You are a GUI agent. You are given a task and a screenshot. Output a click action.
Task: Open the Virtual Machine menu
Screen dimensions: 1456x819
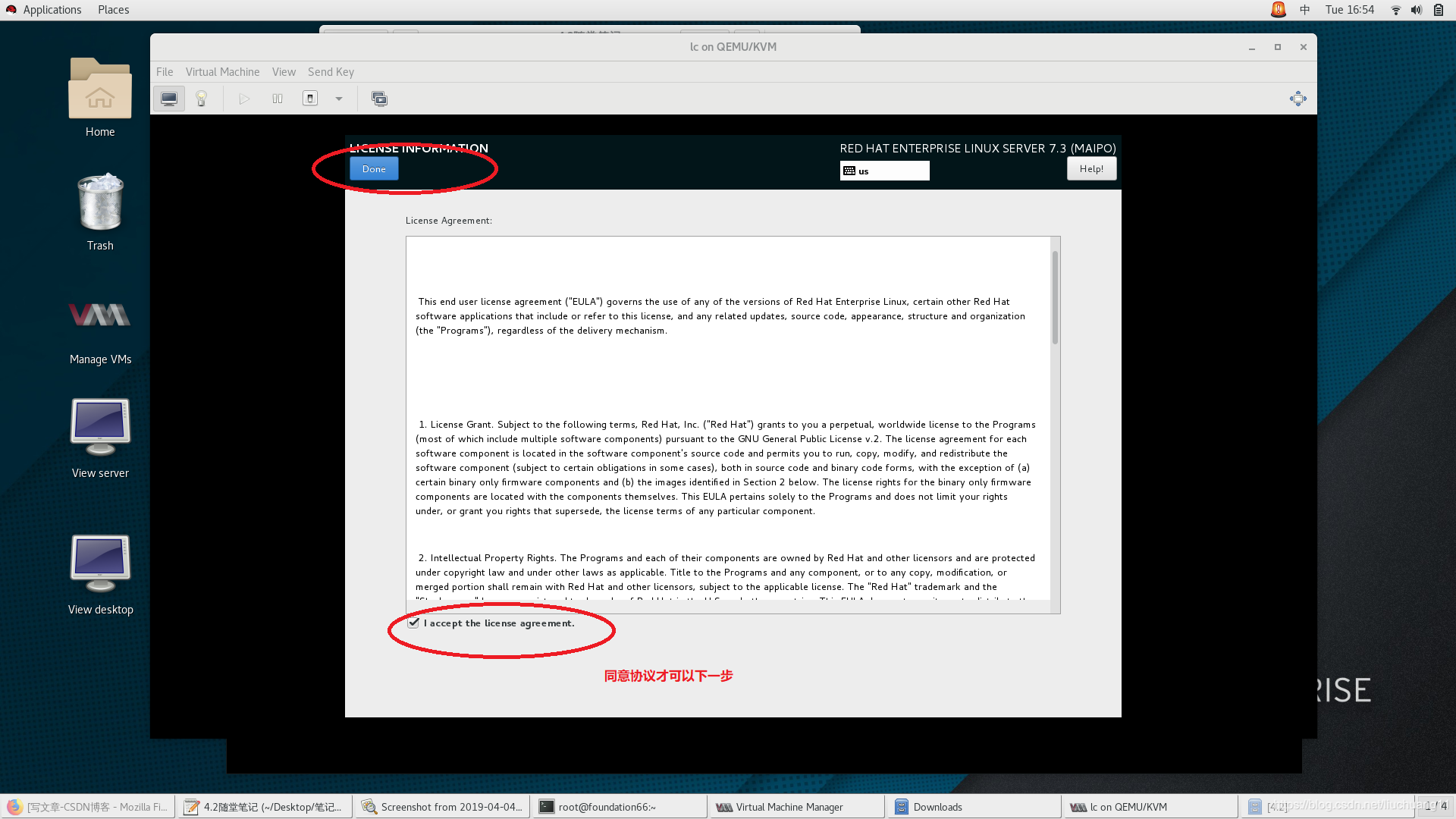[222, 72]
